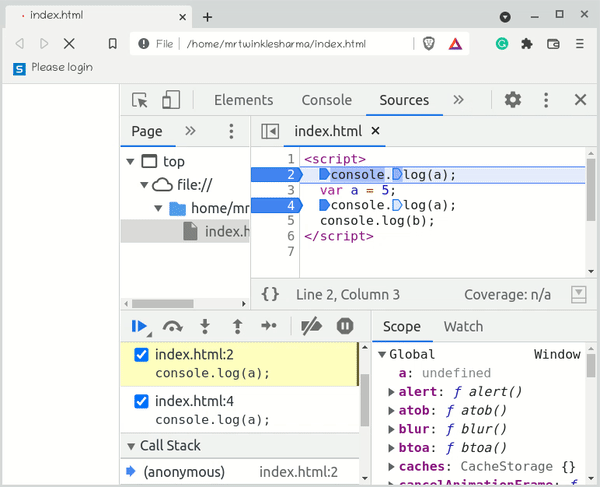
Task: Open the Grammarly extension icon
Action: pyautogui.click(x=502, y=44)
